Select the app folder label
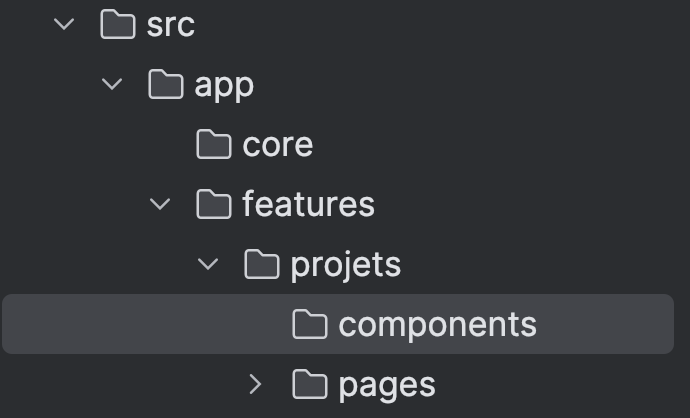Image resolution: width=690 pixels, height=418 pixels. [224, 86]
